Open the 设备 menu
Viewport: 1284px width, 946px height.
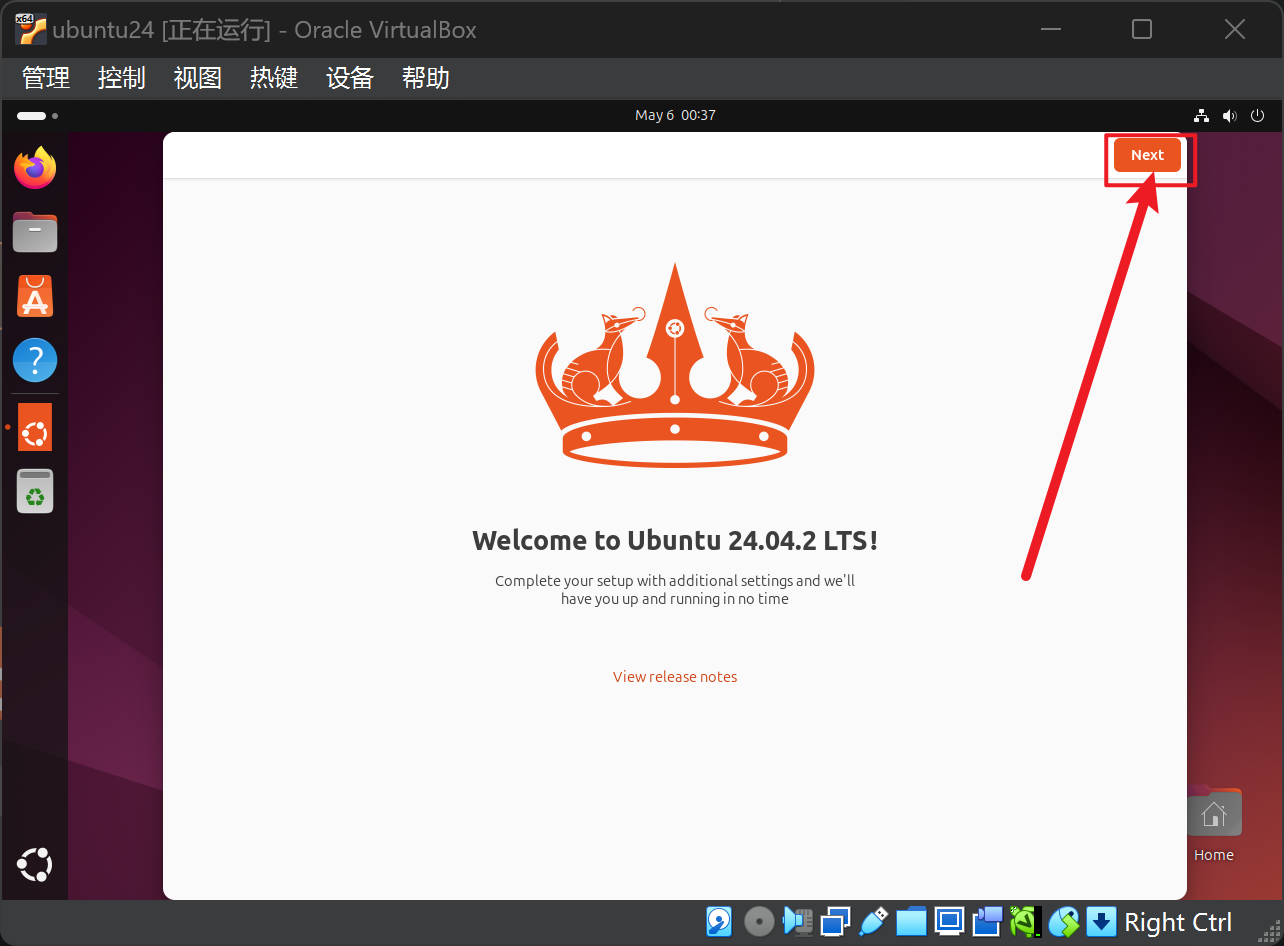coord(350,78)
